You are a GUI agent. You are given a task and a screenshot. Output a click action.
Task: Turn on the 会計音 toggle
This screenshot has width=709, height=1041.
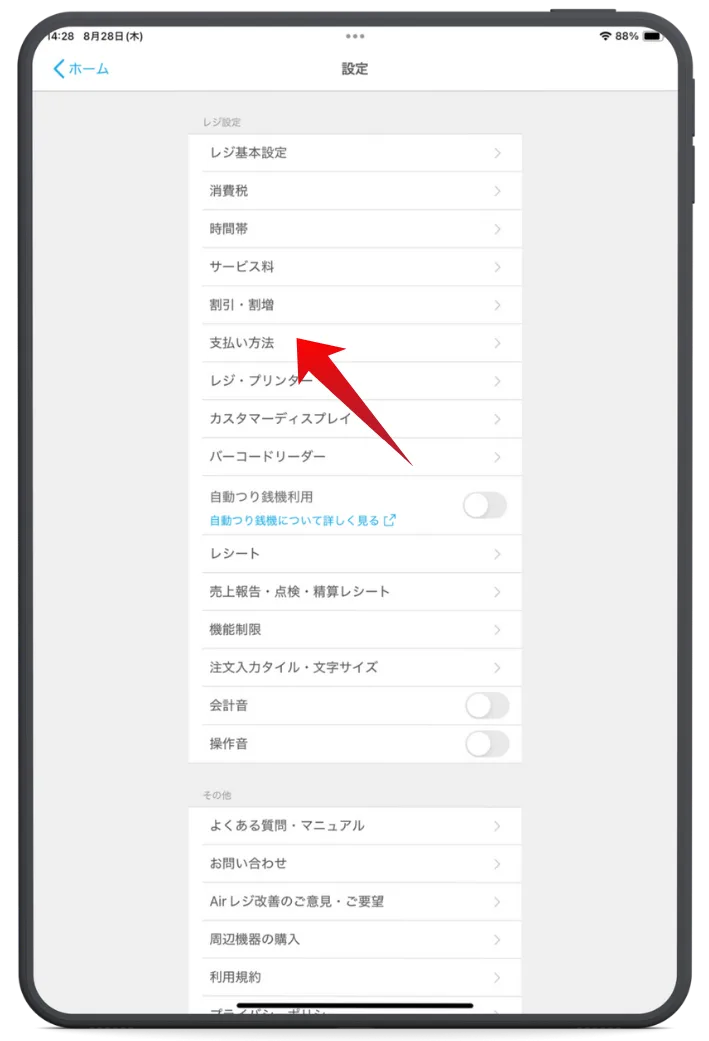(x=487, y=706)
